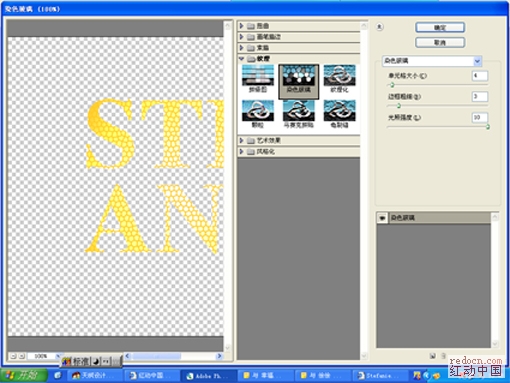Click the delete effect layer trash icon
This screenshot has width=510, height=383.
(444, 356)
